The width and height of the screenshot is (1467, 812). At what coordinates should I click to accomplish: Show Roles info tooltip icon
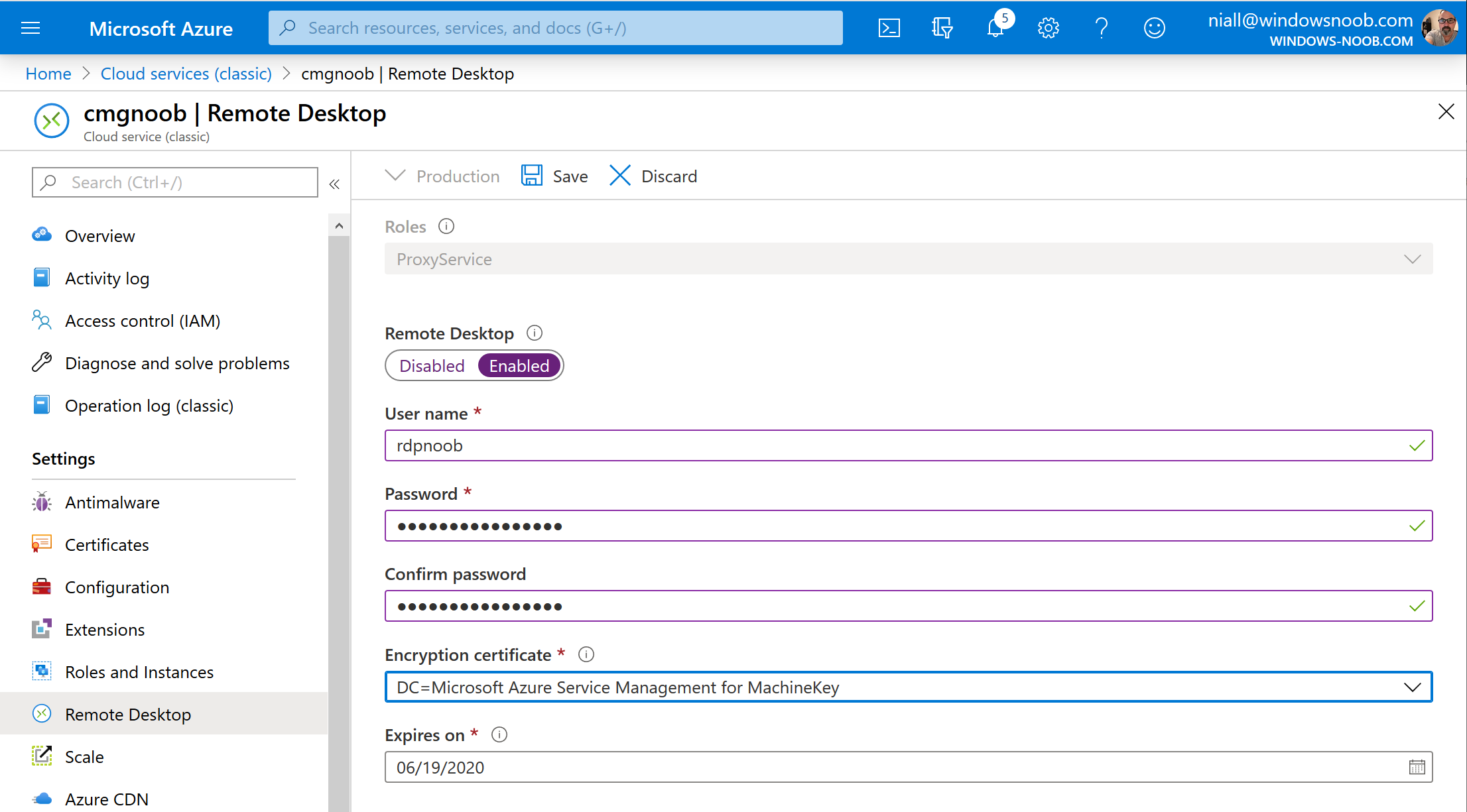pos(446,227)
